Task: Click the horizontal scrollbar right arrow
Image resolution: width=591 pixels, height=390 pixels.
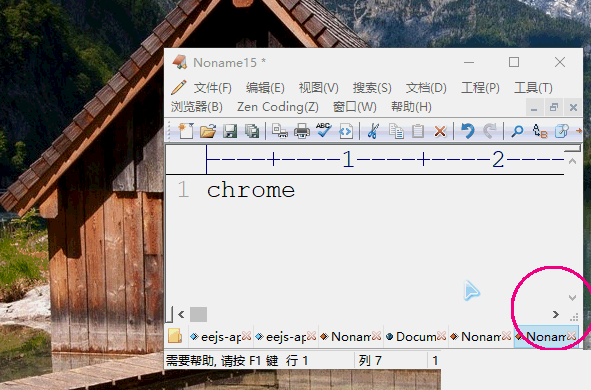Action: pos(556,314)
